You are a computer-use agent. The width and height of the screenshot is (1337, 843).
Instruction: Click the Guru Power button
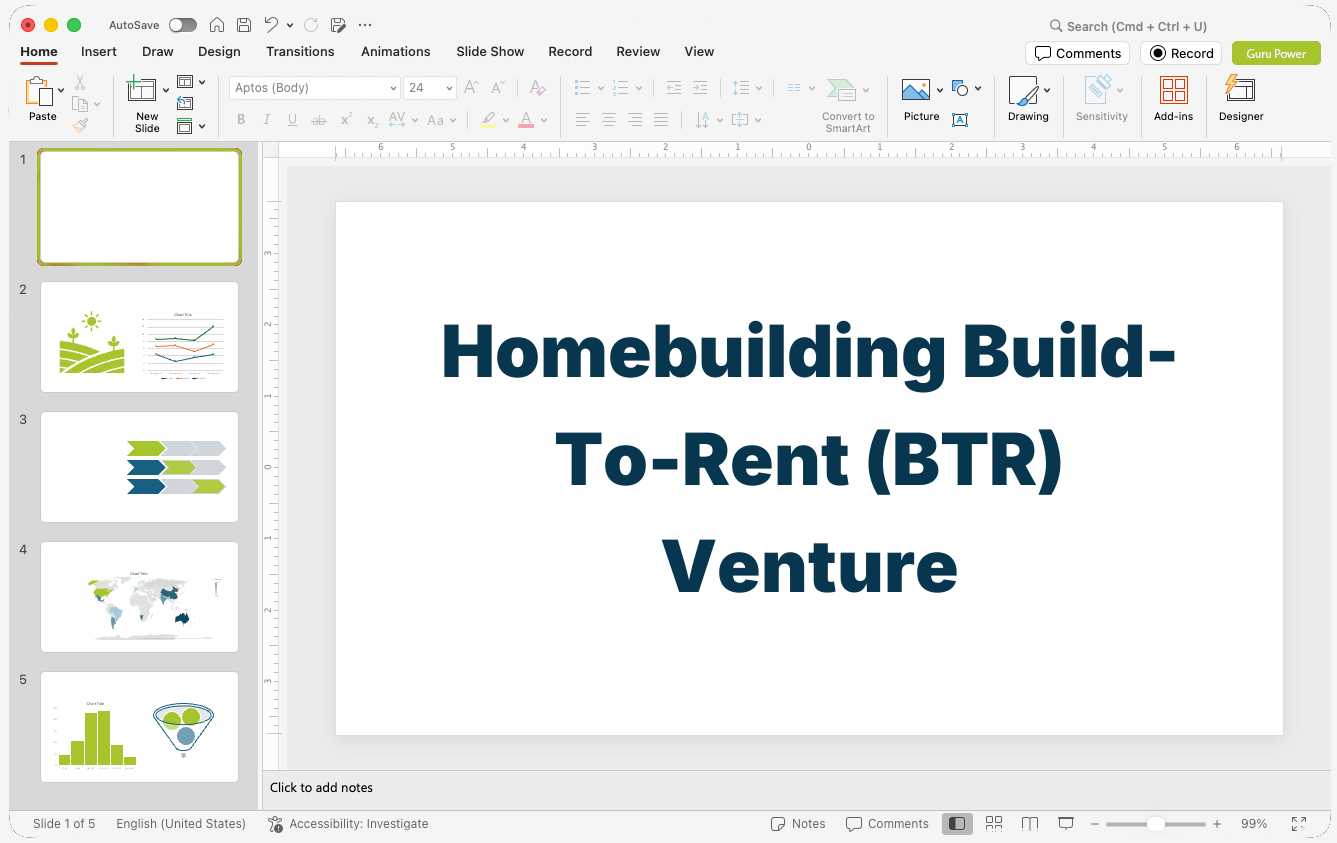(1276, 53)
